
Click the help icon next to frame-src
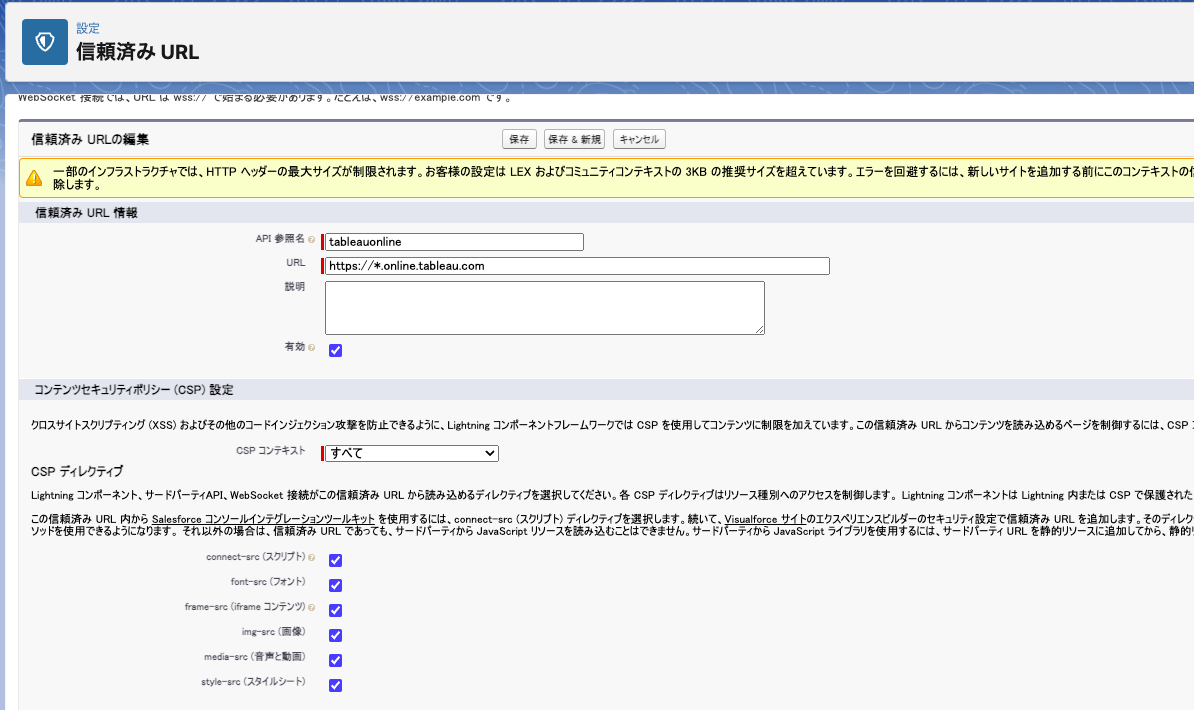[311, 608]
